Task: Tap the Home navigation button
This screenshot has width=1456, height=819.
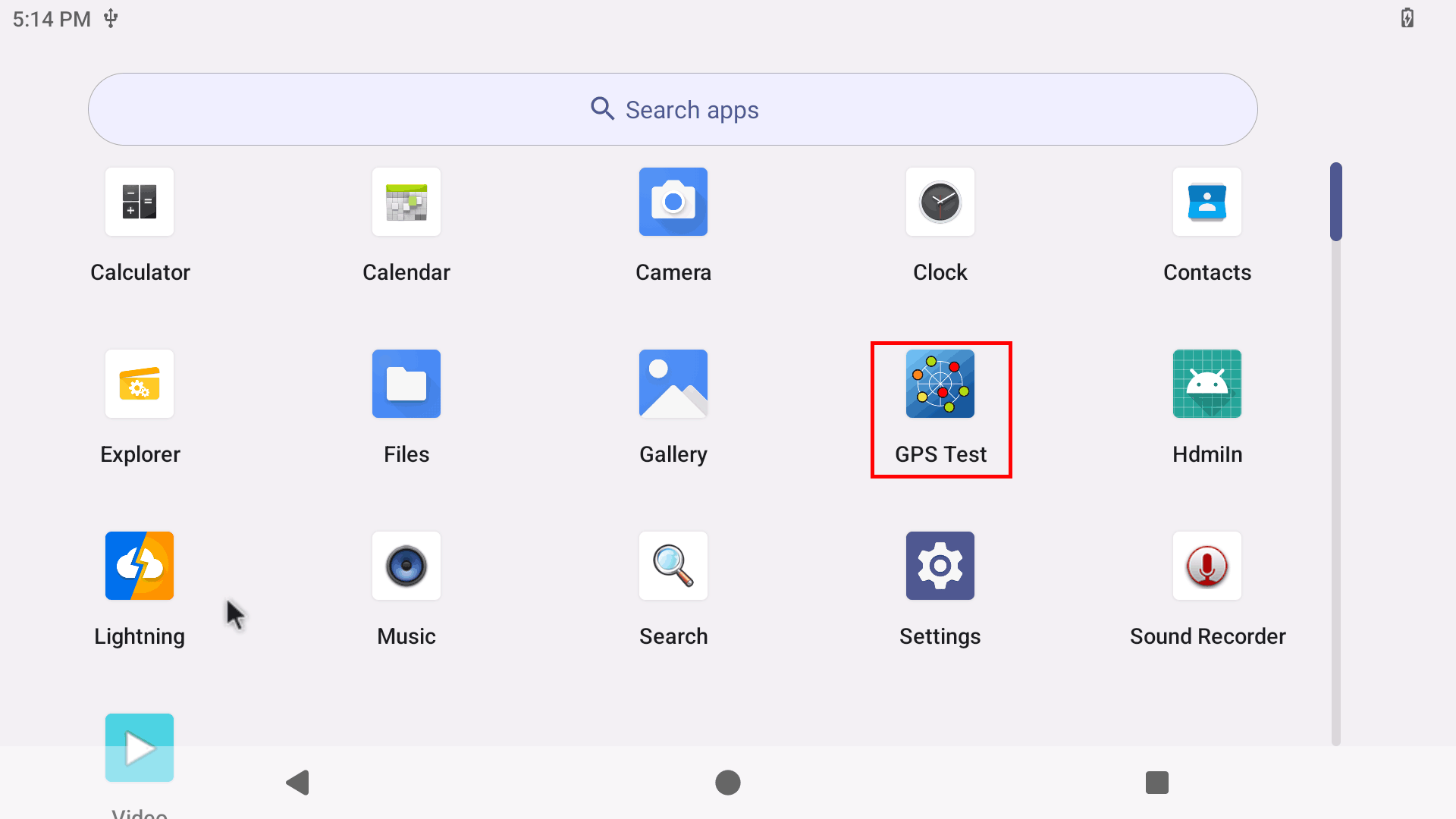Action: point(727,782)
